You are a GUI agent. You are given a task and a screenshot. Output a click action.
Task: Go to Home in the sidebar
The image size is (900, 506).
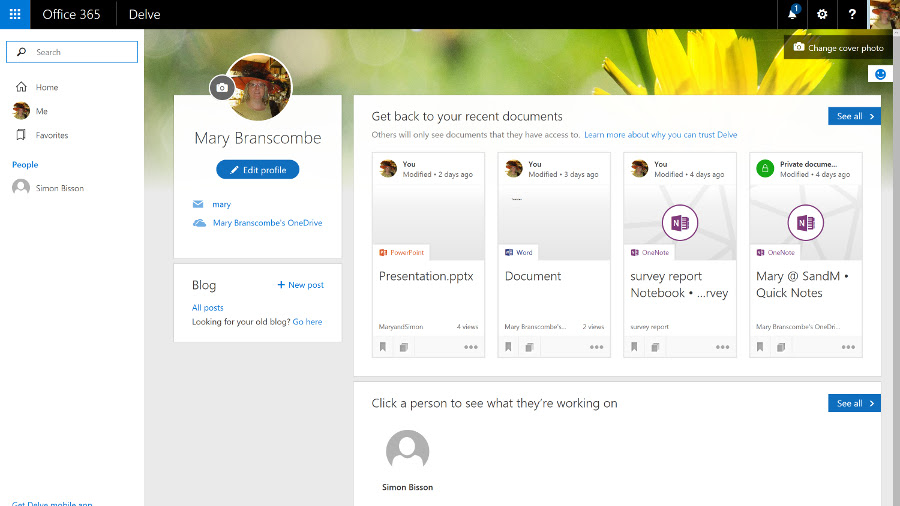tap(47, 87)
